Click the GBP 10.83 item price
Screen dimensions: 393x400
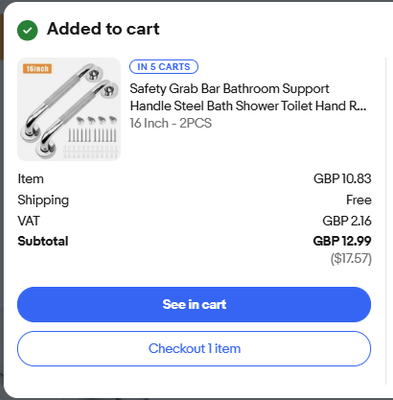click(342, 179)
